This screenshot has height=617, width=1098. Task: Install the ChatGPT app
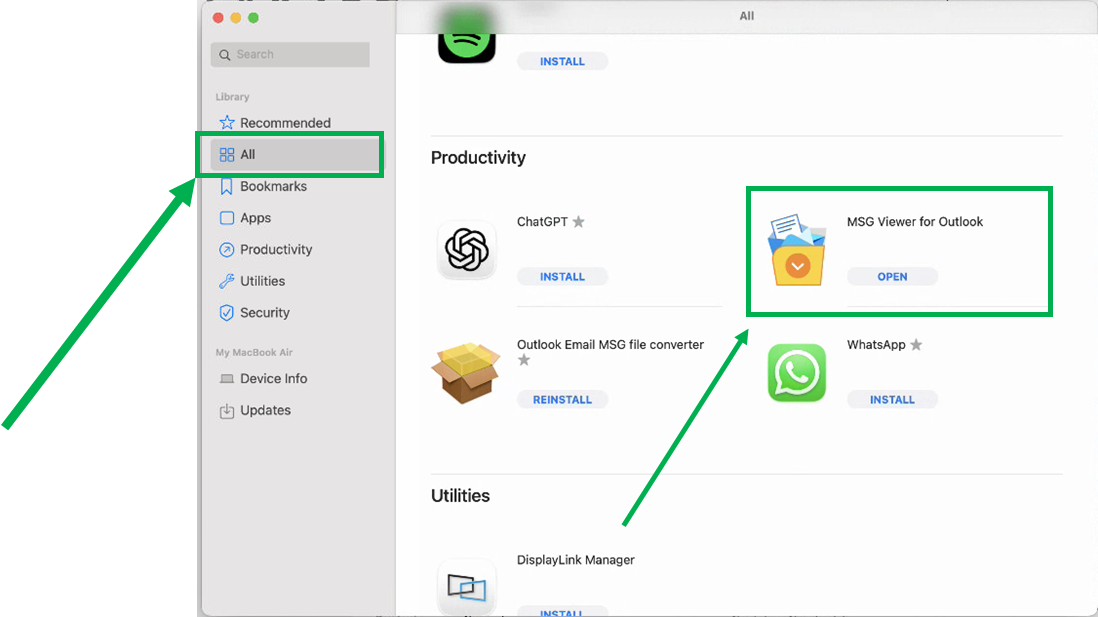click(562, 277)
